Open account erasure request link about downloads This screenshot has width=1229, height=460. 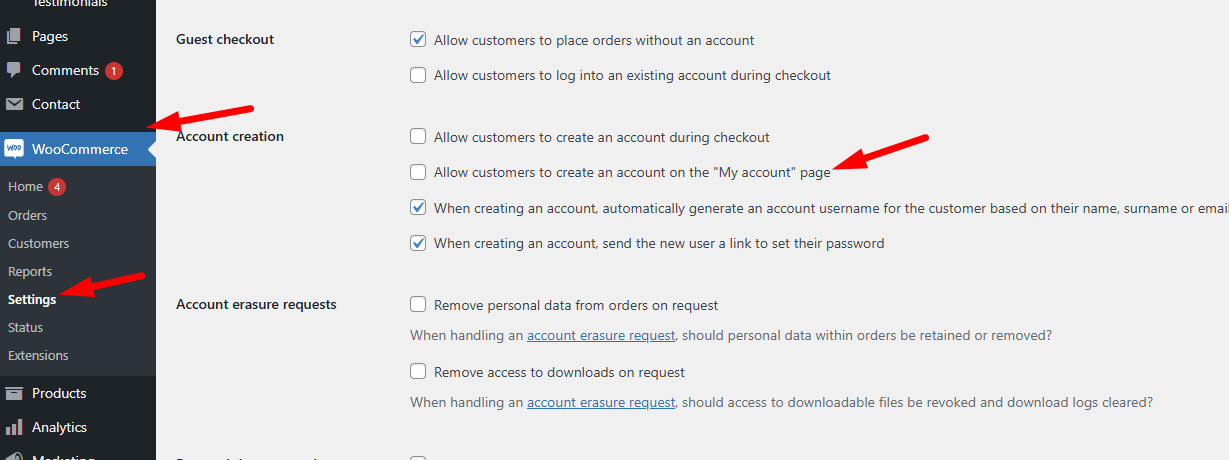pos(601,402)
